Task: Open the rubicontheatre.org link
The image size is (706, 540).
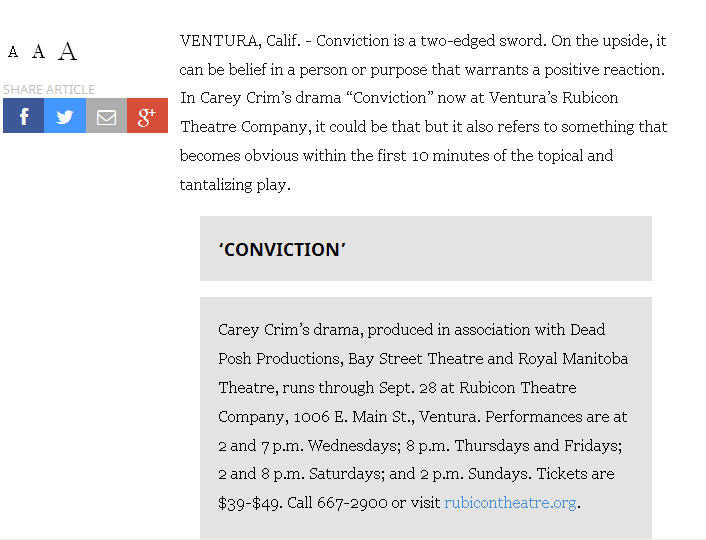Action: (510, 502)
